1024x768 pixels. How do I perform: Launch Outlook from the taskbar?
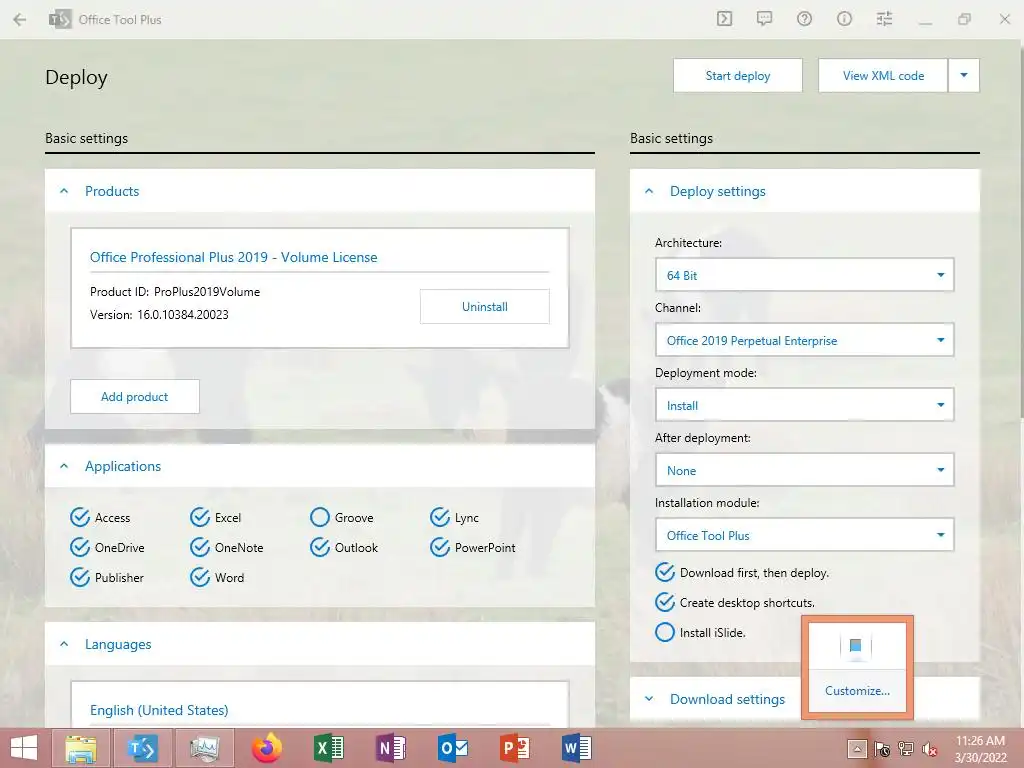[453, 748]
